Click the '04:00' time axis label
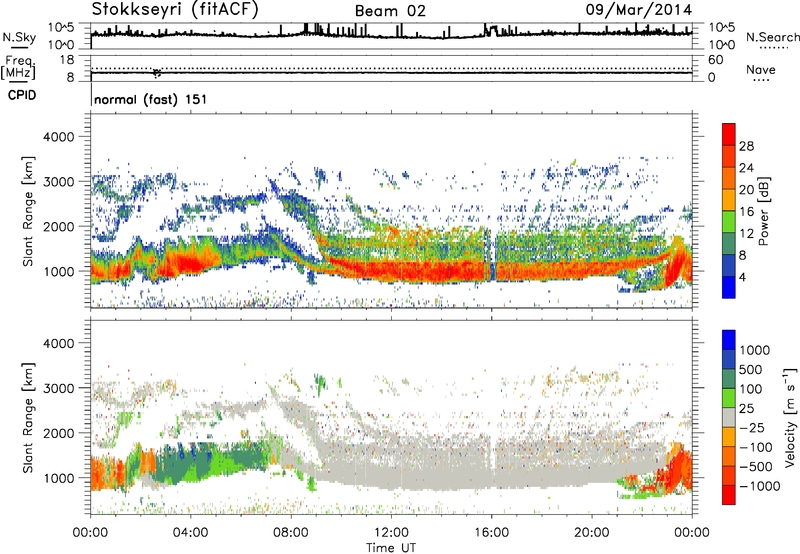The image size is (800, 554). coord(190,533)
